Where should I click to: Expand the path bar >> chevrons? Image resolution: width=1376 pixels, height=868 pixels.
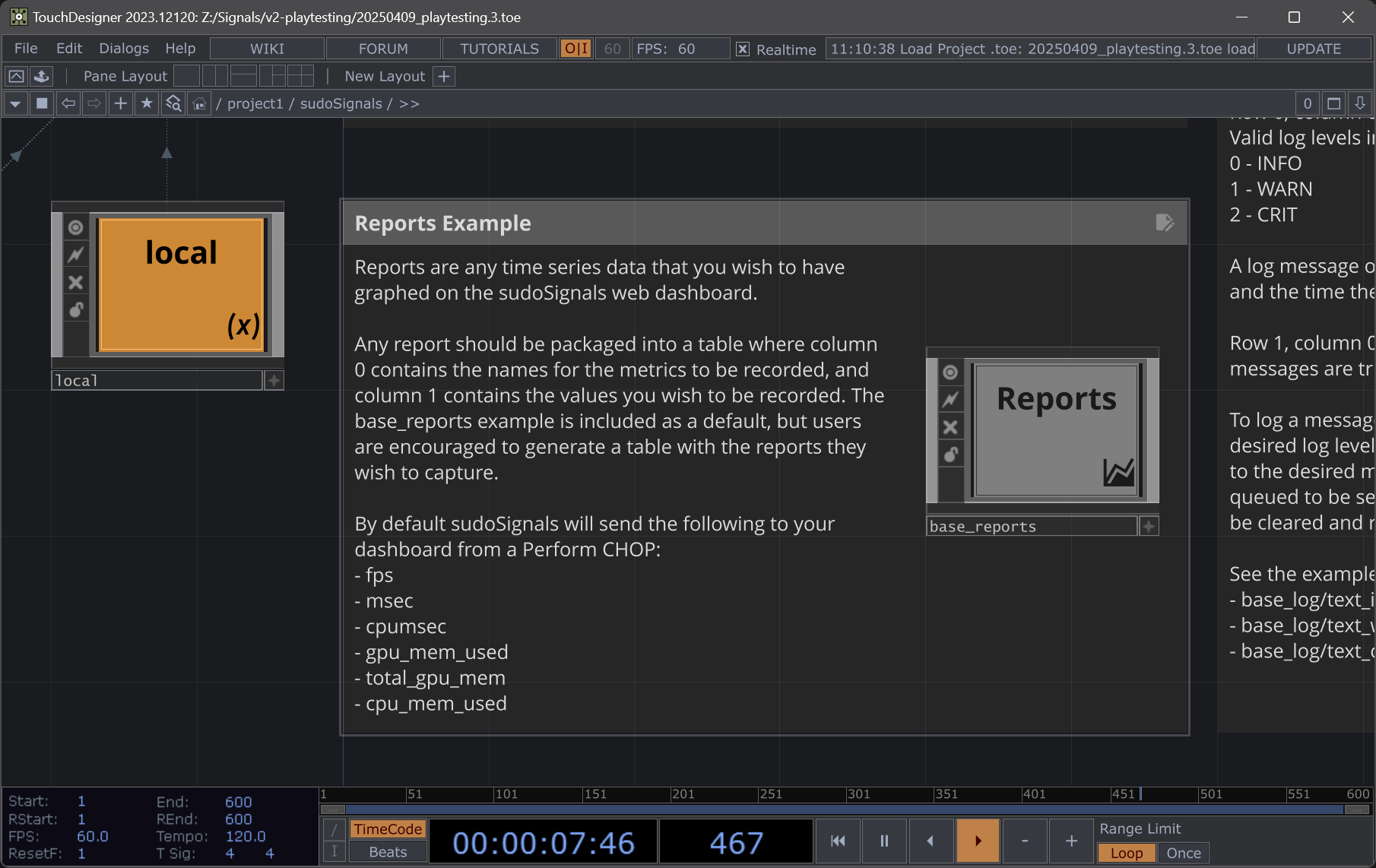[409, 103]
